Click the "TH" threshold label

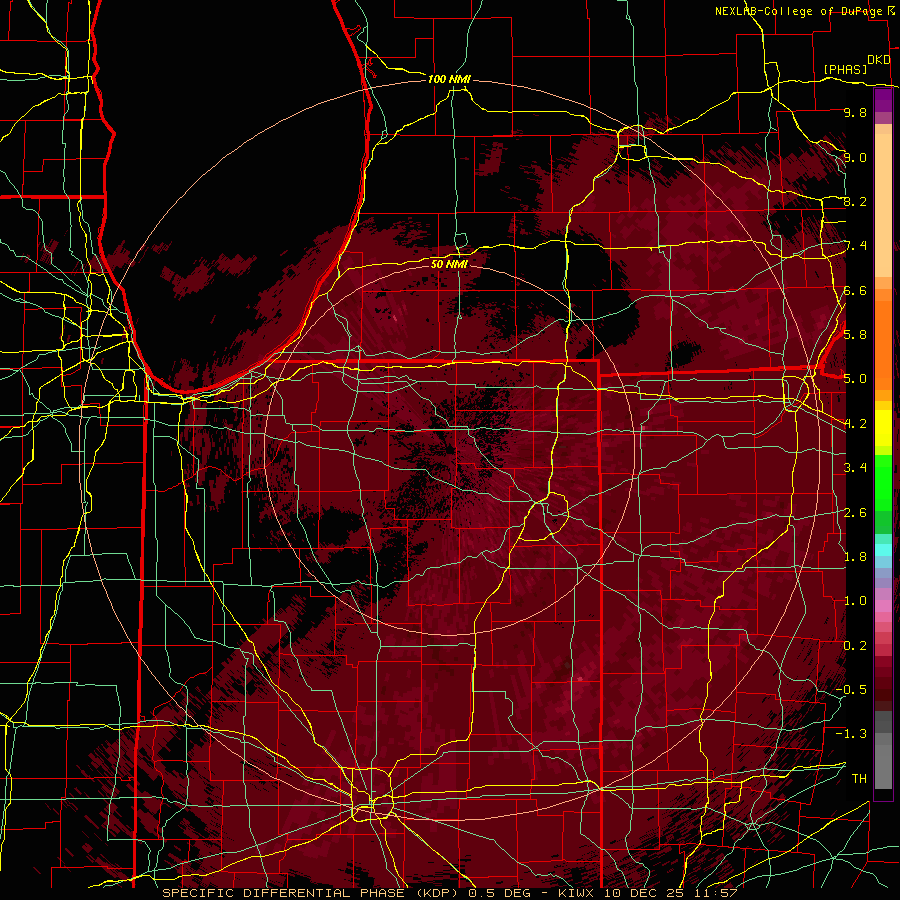coord(859,778)
